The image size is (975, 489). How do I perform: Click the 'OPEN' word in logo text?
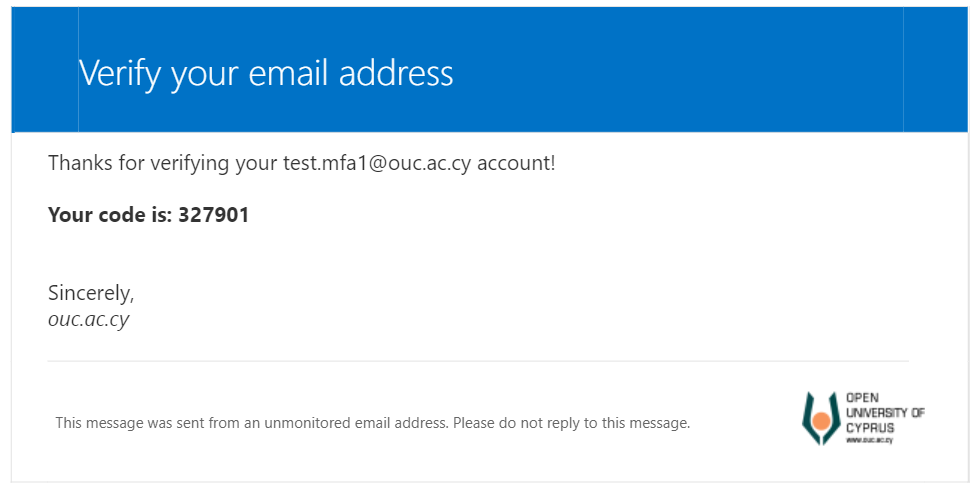[x=862, y=398]
